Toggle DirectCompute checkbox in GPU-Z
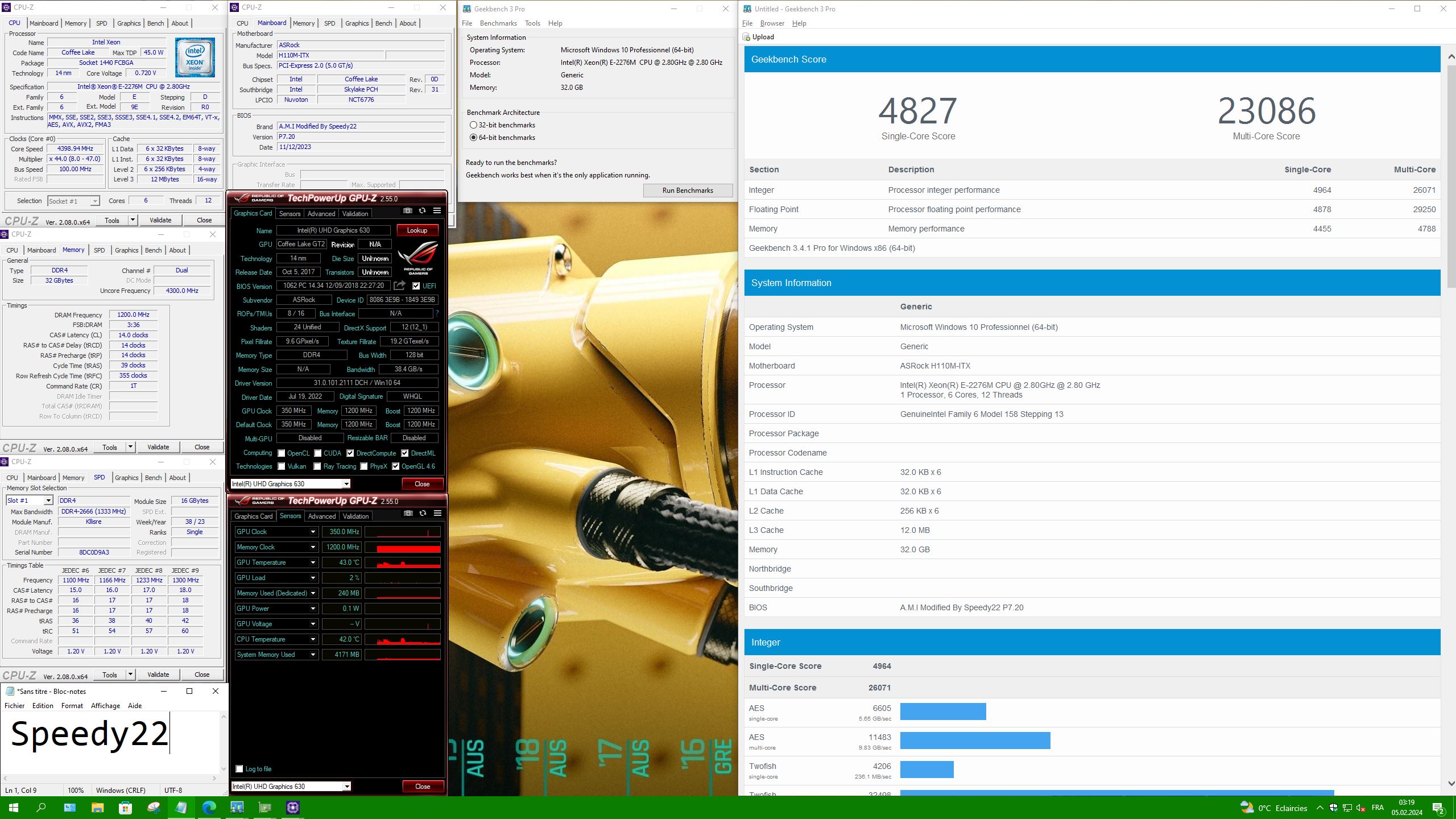Image resolution: width=1456 pixels, height=819 pixels. (x=350, y=453)
